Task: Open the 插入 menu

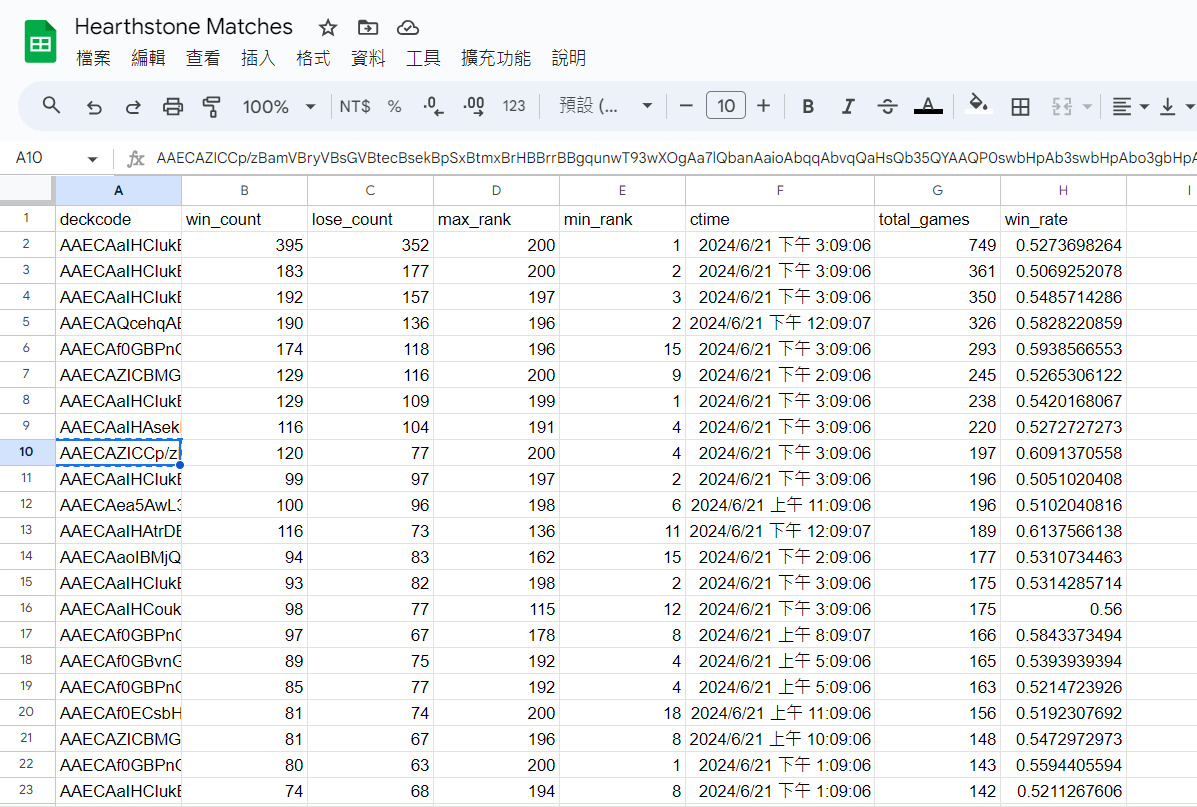Action: (258, 58)
